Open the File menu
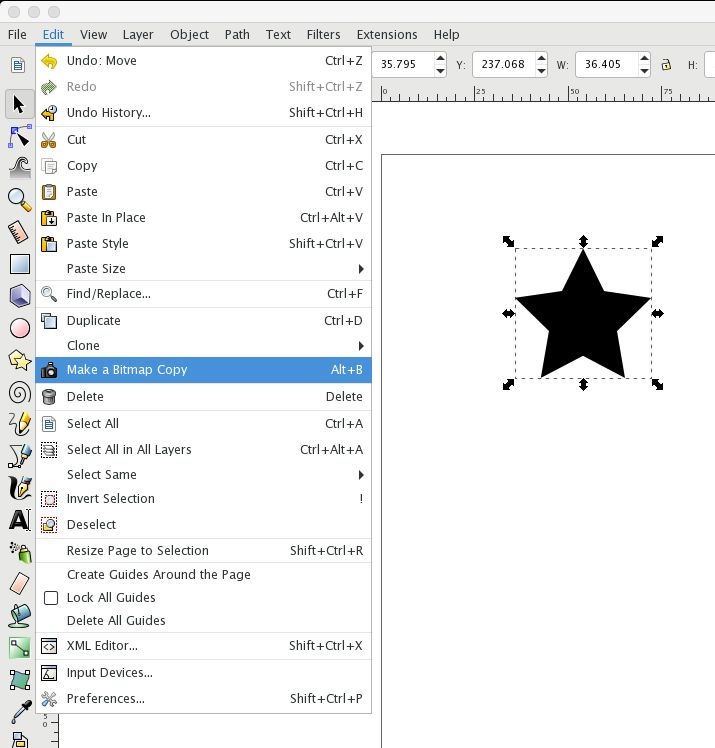Screen dimensions: 715x748 click(17, 34)
